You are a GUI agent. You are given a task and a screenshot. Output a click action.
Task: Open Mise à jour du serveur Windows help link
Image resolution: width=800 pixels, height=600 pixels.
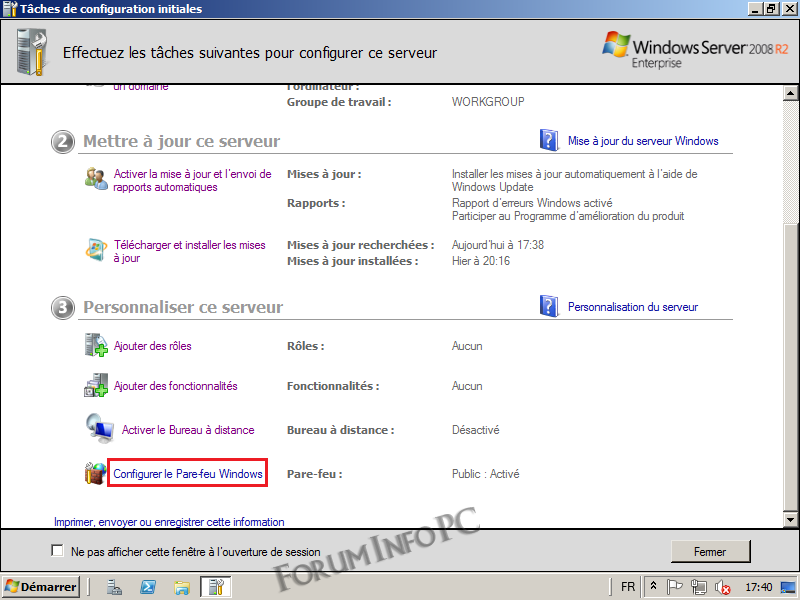tap(643, 141)
